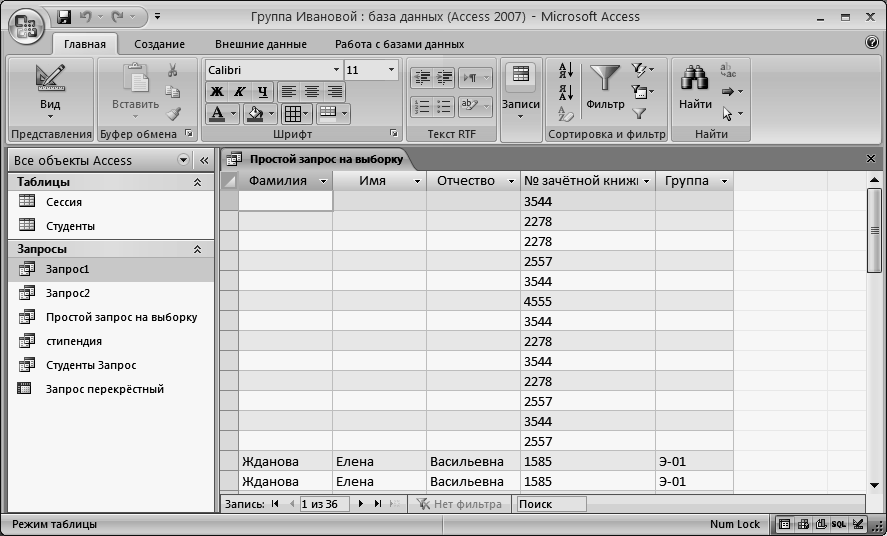Go to last record
Image resolution: width=887 pixels, height=536 pixels.
(x=378, y=504)
